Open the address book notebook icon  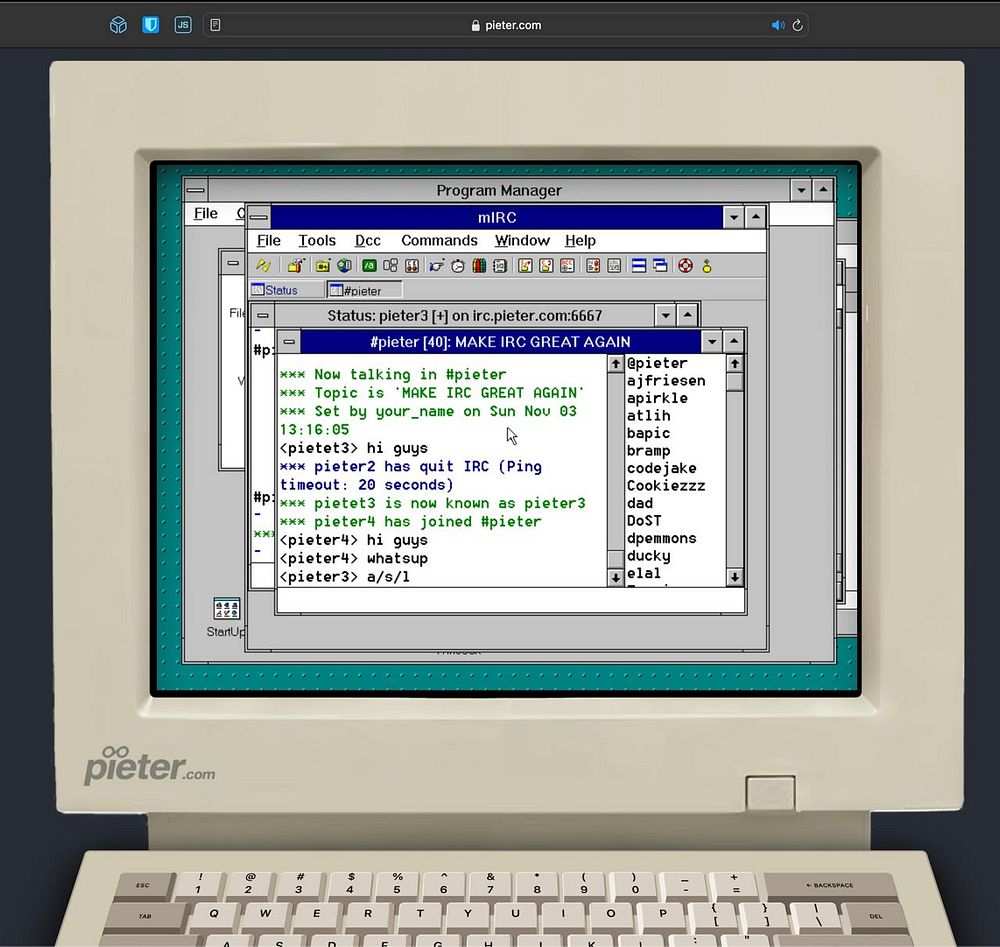pos(500,266)
